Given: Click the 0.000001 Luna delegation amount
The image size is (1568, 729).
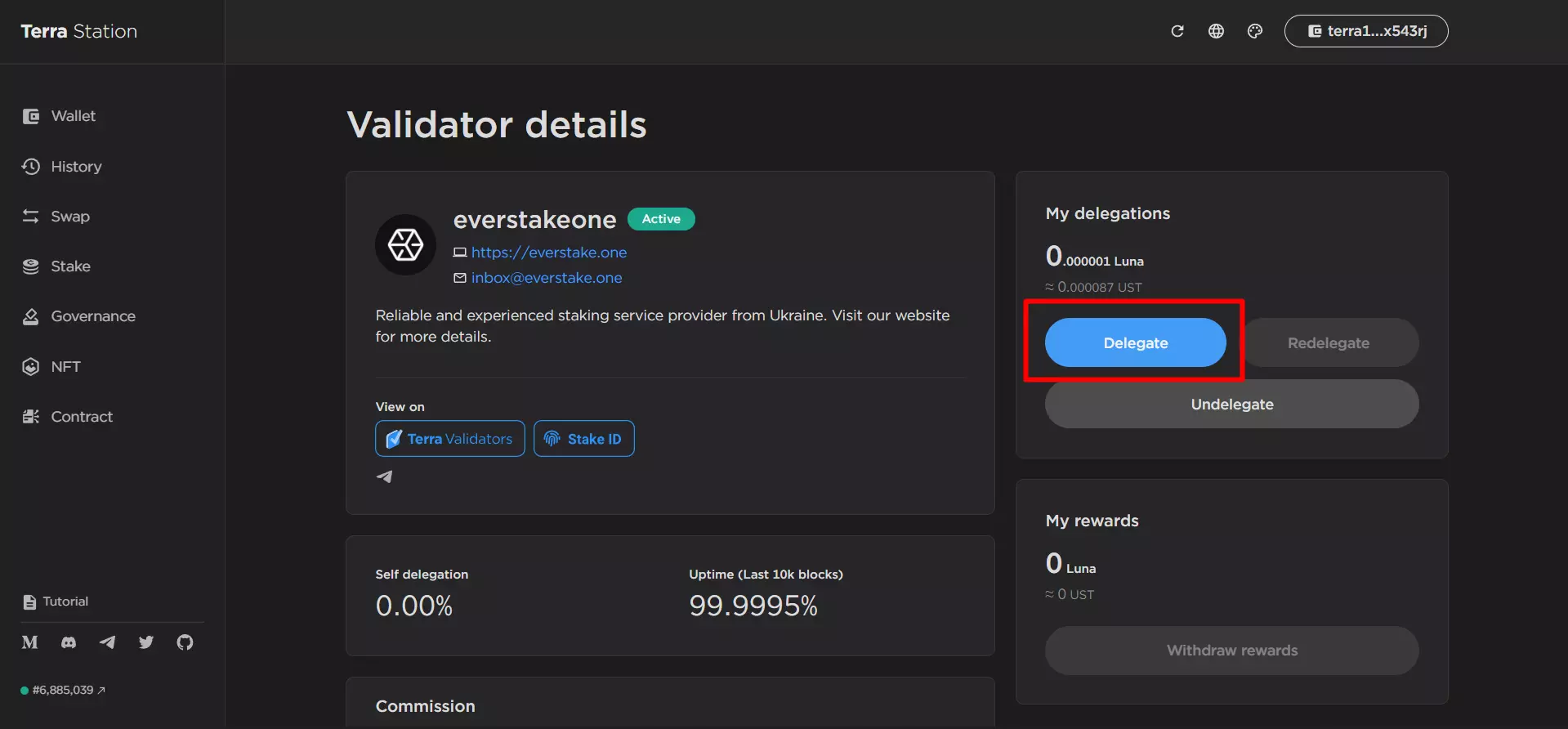Looking at the screenshot, I should click(1095, 257).
